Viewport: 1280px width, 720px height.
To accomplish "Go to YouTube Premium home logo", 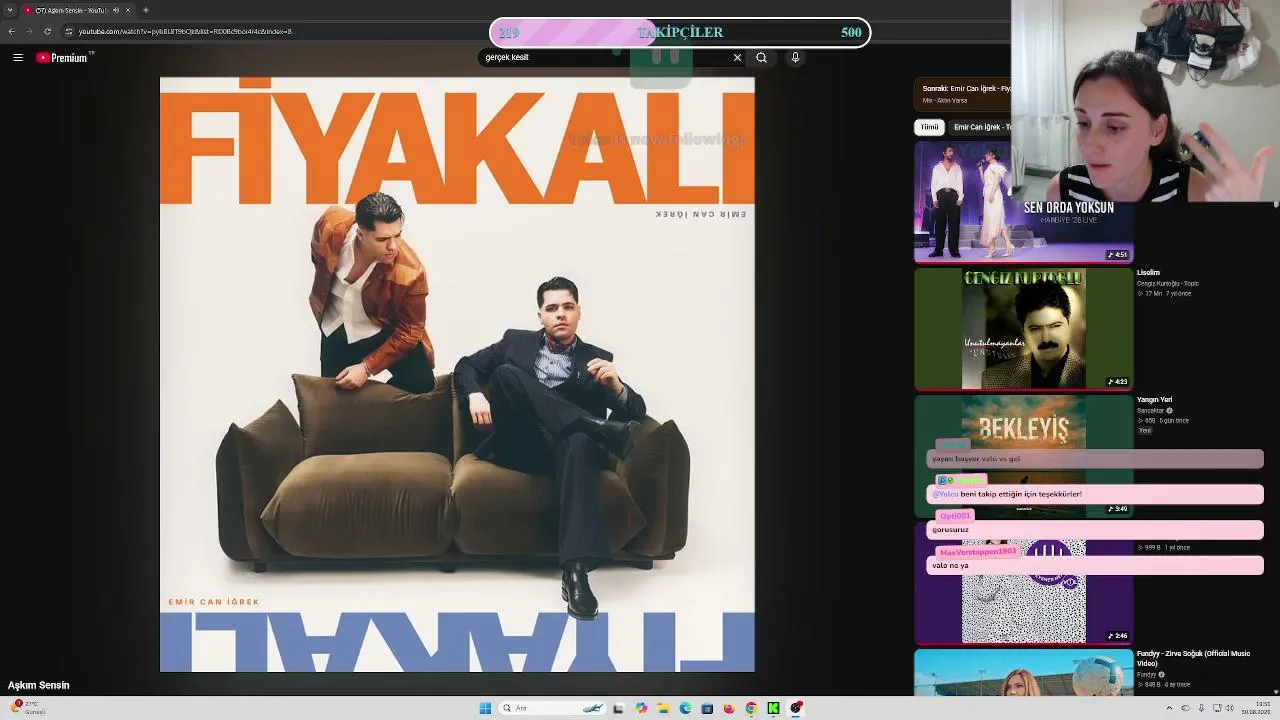I will pyautogui.click(x=63, y=58).
